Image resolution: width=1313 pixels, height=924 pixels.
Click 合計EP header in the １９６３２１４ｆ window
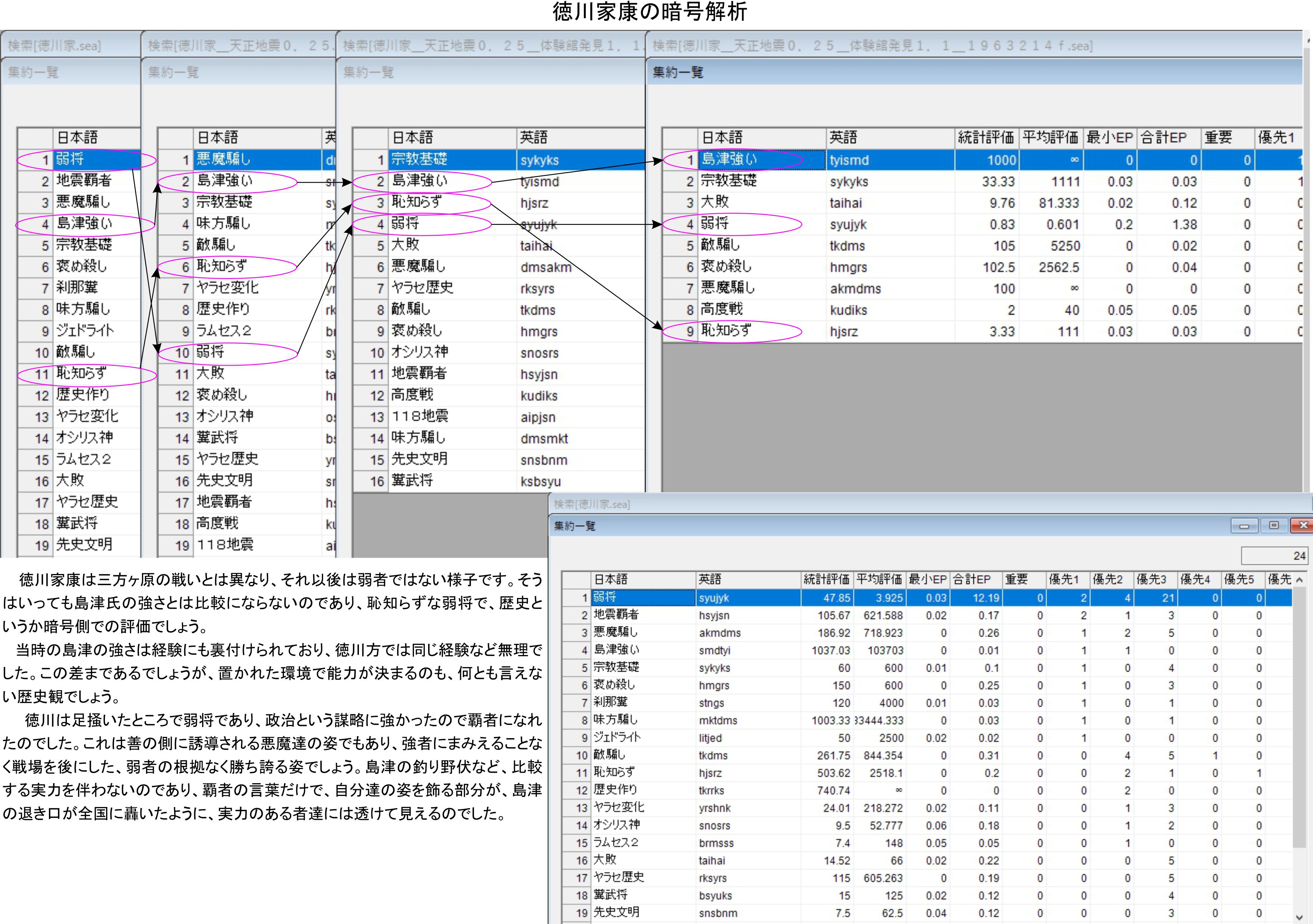click(1169, 138)
